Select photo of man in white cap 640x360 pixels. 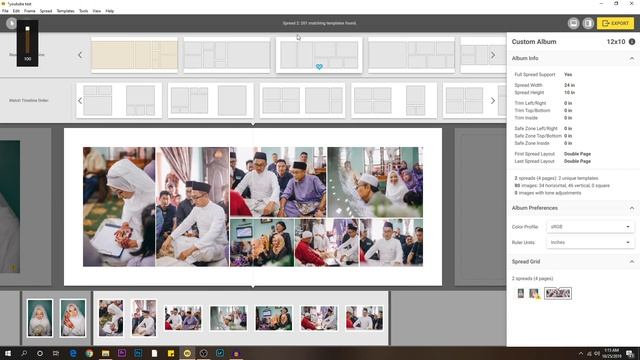click(375, 182)
